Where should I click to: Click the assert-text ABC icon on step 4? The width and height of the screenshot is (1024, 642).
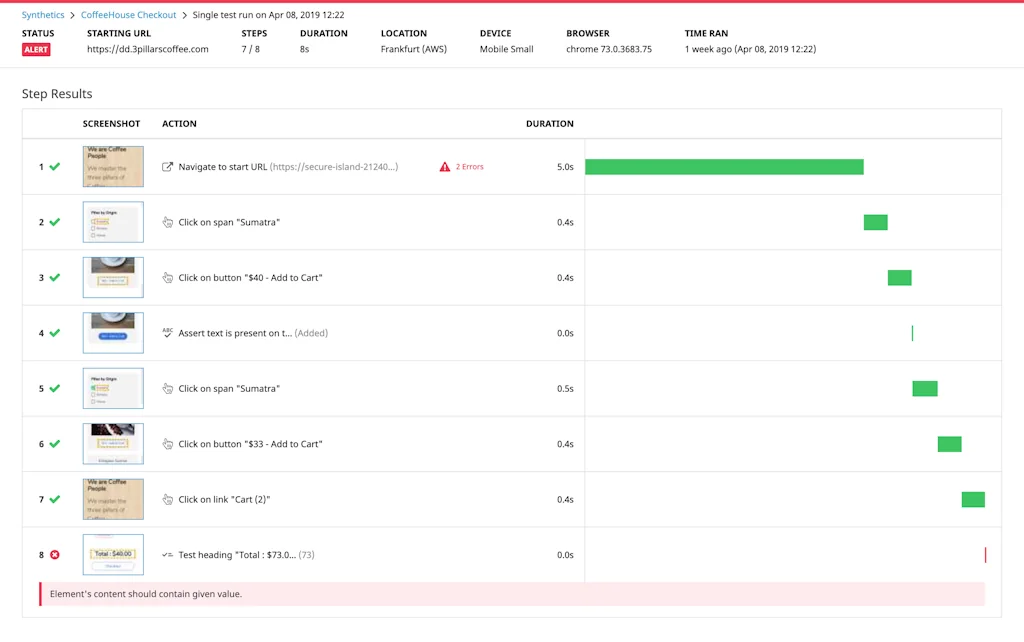click(166, 333)
